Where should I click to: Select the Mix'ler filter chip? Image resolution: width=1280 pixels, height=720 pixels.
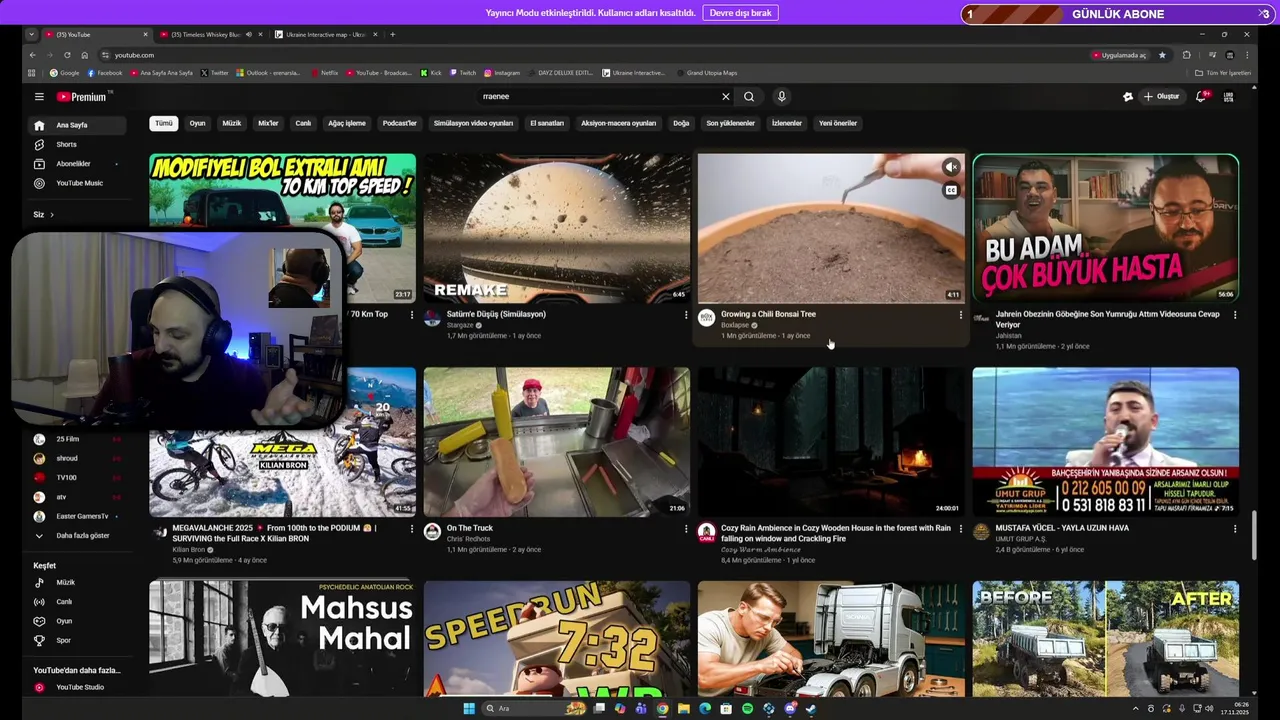[x=268, y=123]
